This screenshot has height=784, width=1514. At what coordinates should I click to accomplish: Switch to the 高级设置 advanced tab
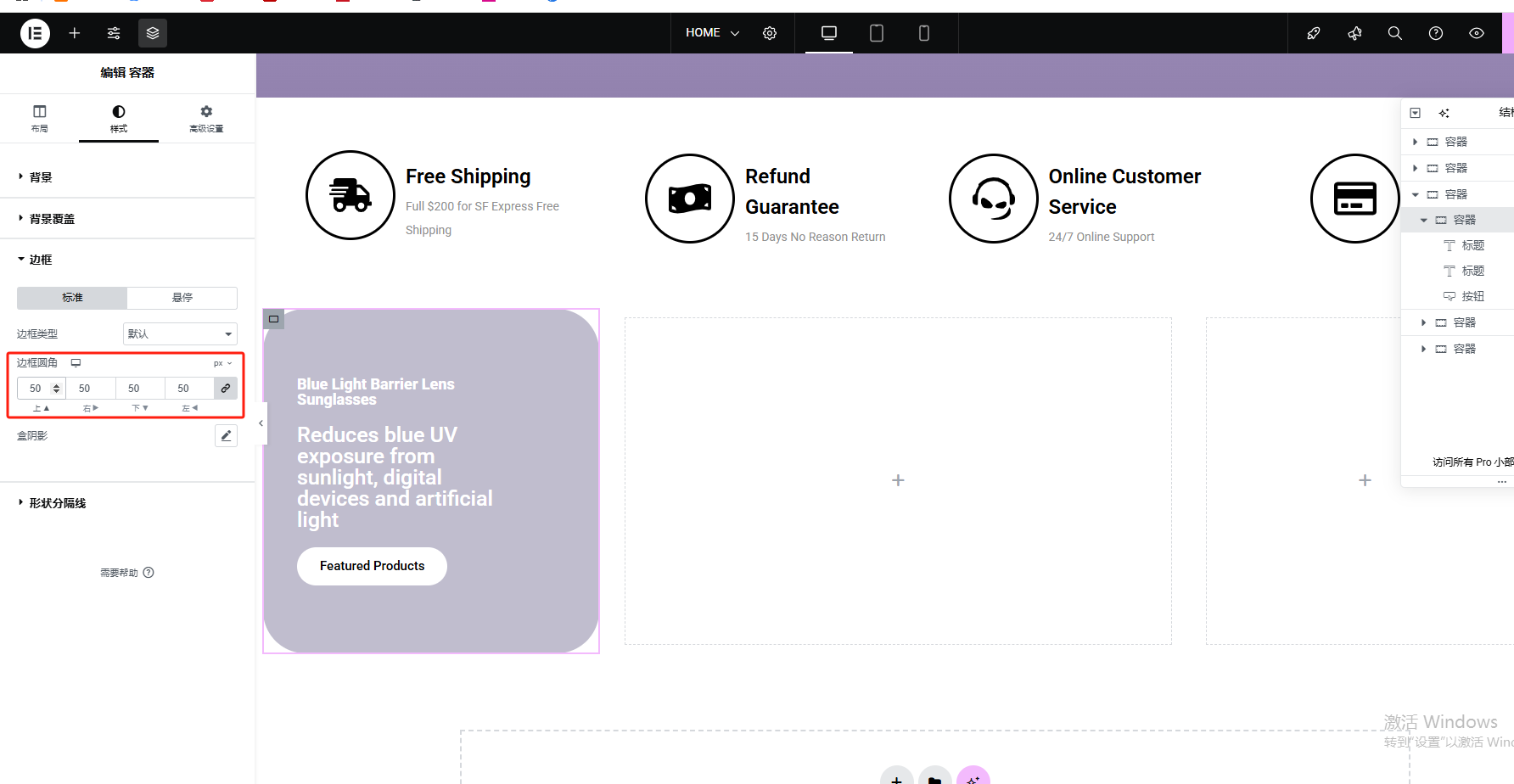point(206,118)
